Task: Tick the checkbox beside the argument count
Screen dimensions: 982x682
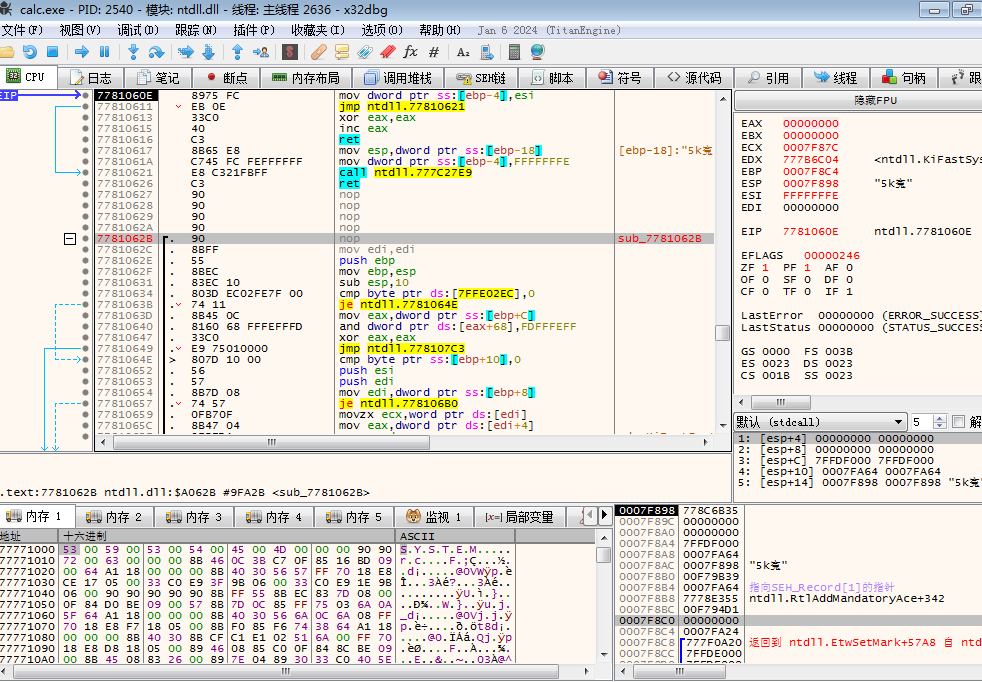Action: point(958,422)
